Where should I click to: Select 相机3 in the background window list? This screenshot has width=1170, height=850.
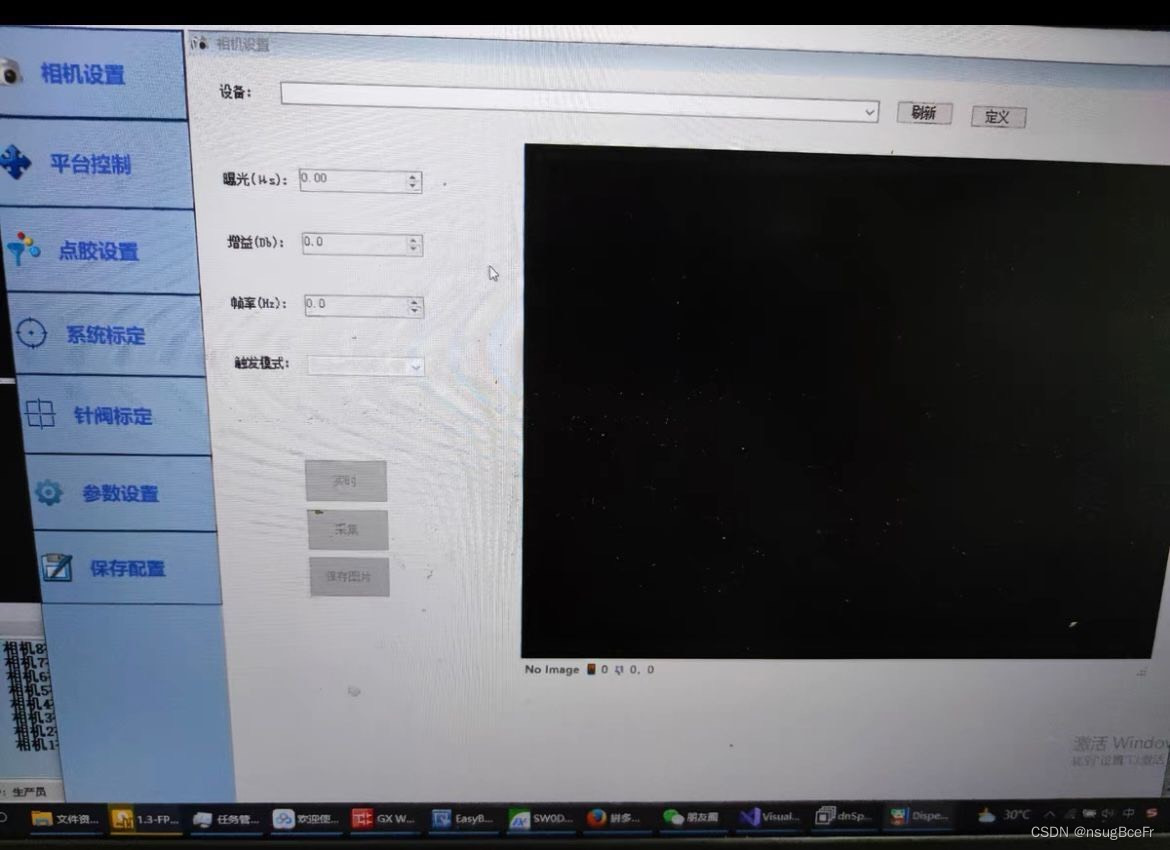coord(34,716)
